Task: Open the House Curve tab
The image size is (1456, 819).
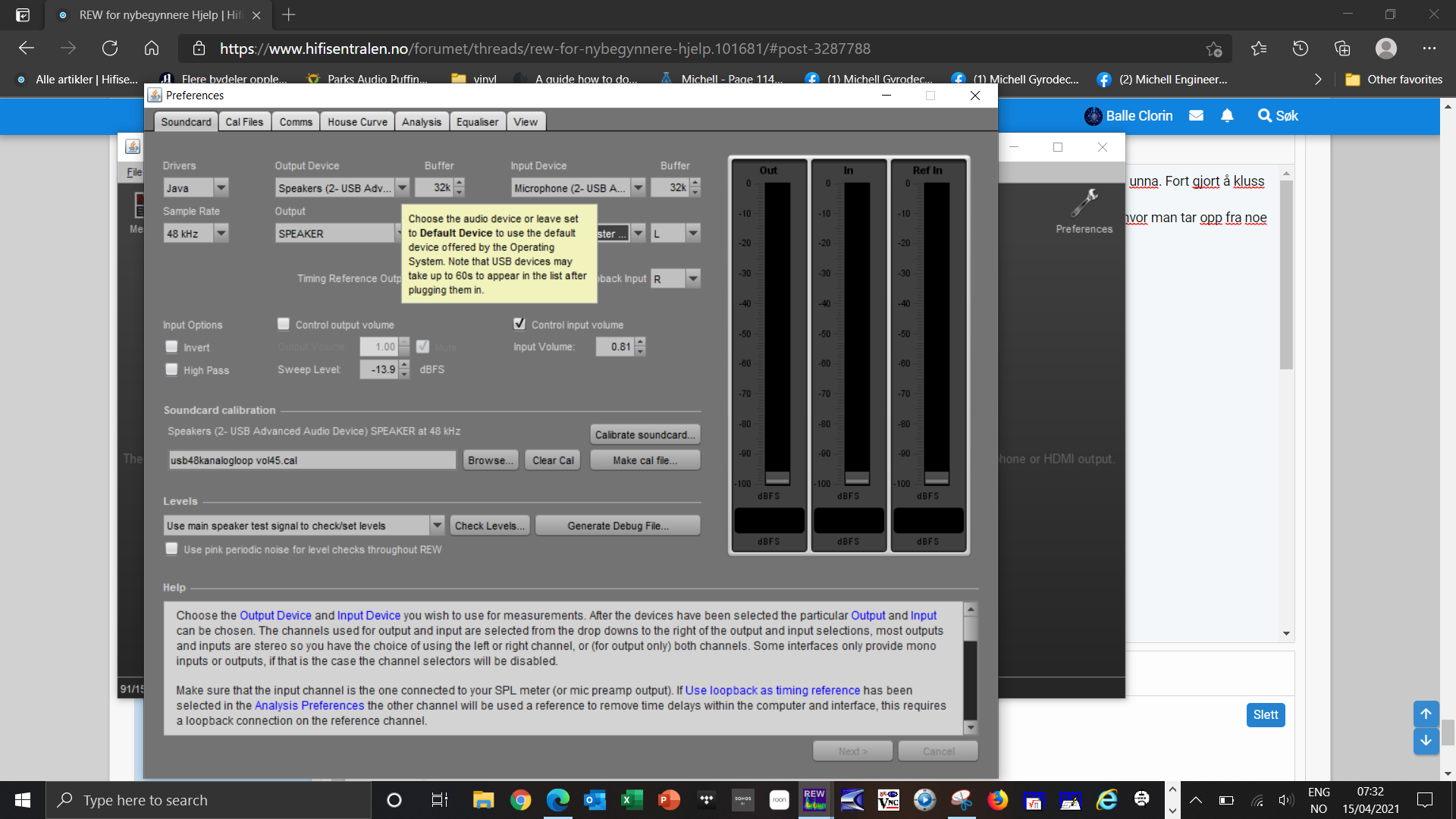Action: pos(357,122)
